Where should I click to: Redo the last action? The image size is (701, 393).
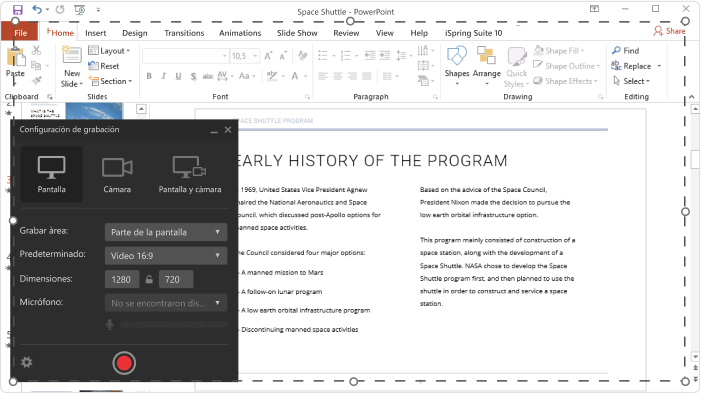(x=60, y=10)
